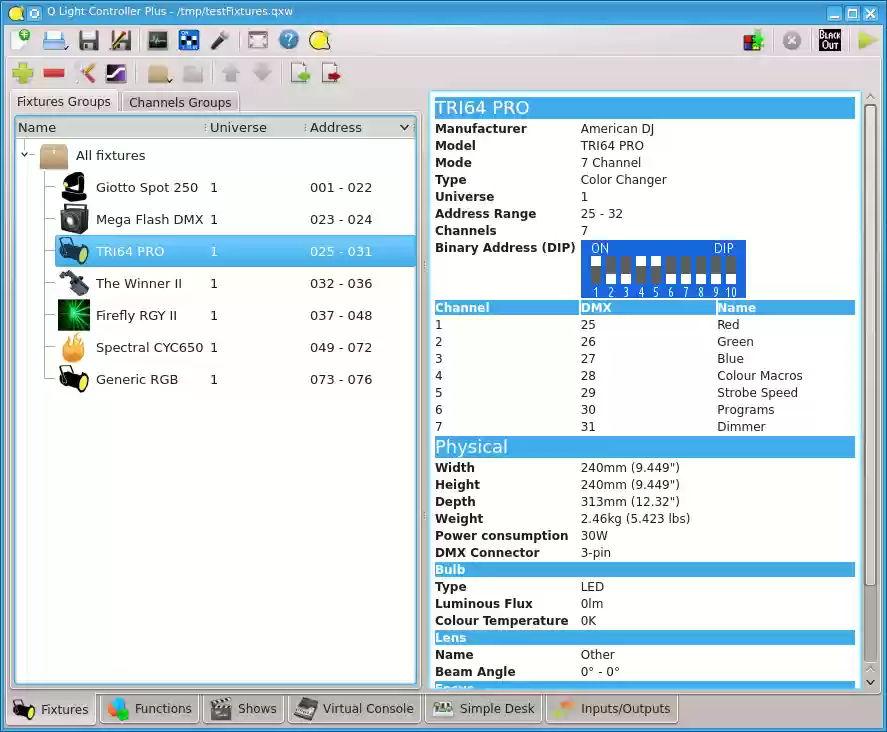Viewport: 887px width, 732px height.
Task: Add a new fixture
Action: pos(22,72)
